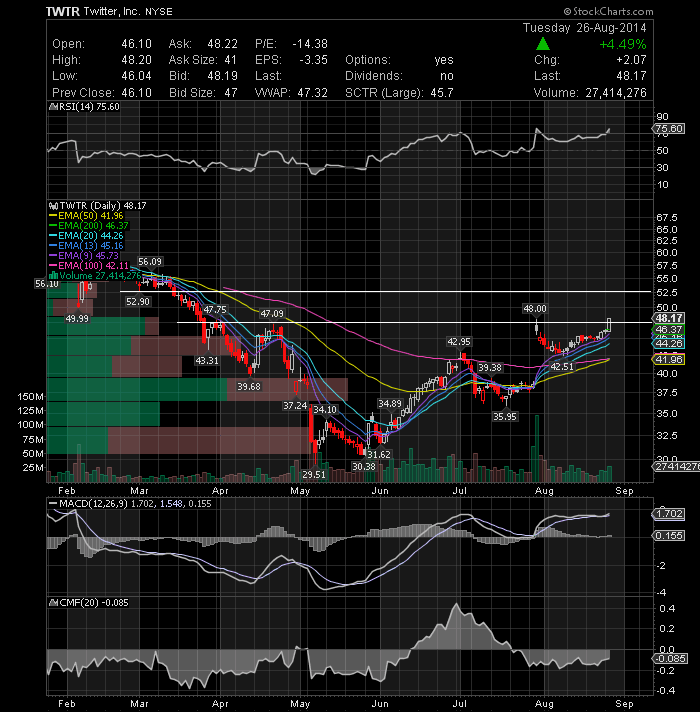
Task: Click the -0.085 CMF tag on right axis
Action: click(670, 658)
